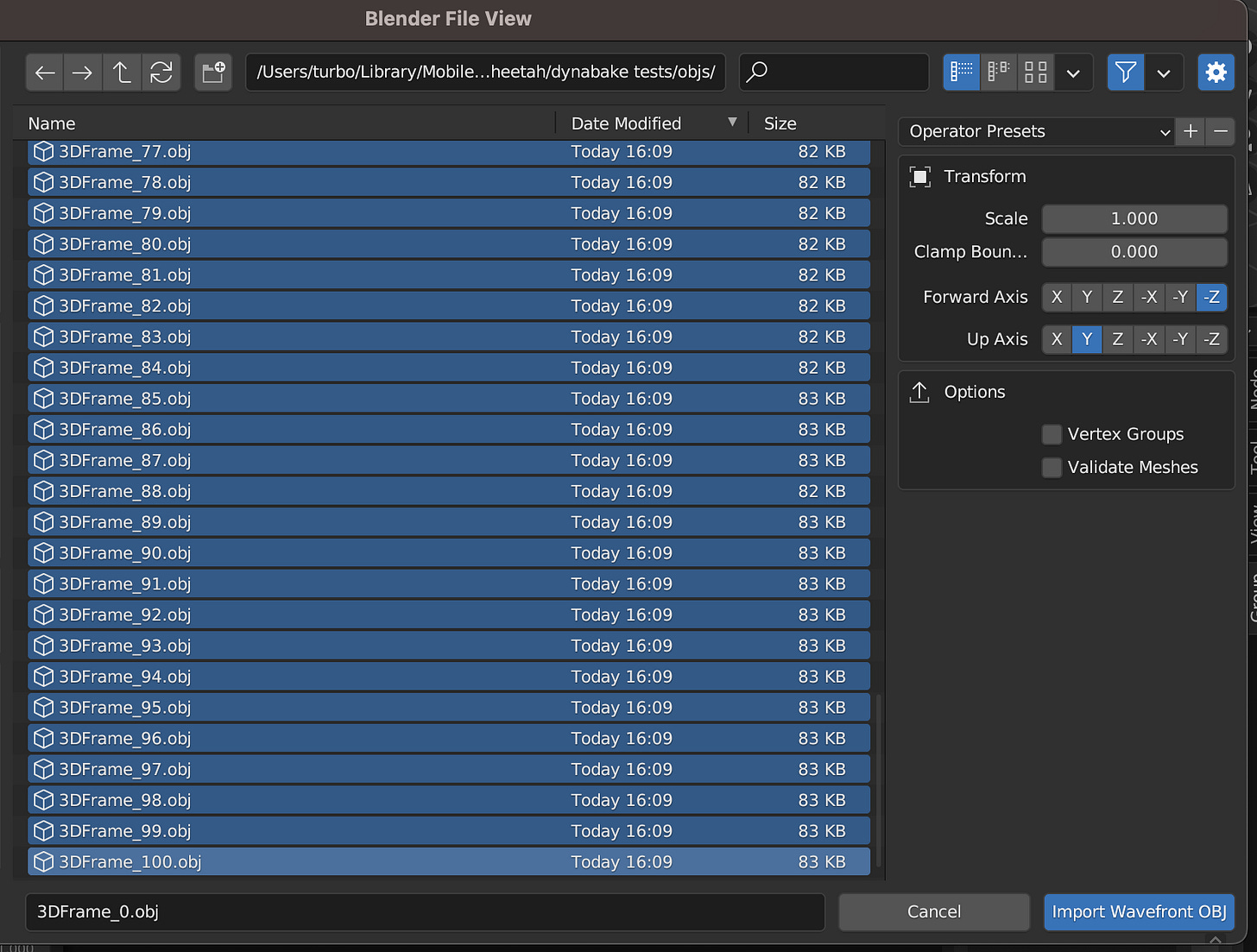
Task: Set Forward Axis to Y
Action: [x=1087, y=297]
